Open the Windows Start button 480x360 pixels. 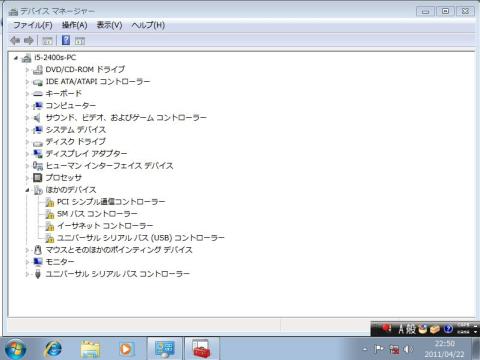pos(15,349)
